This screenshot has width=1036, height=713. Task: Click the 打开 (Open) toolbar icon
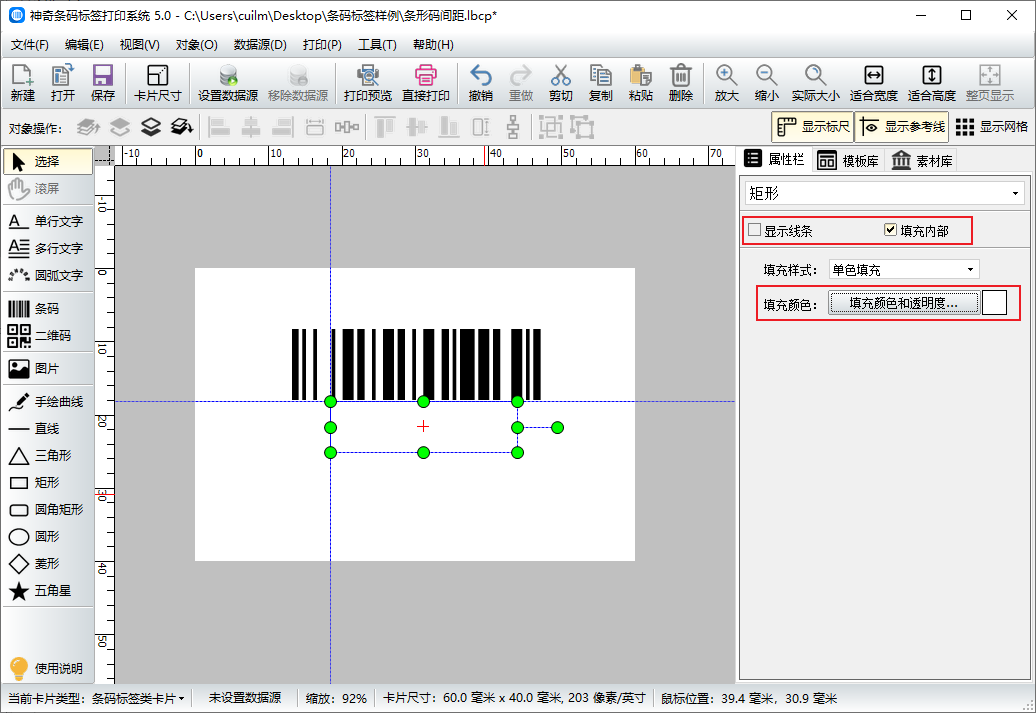[63, 83]
